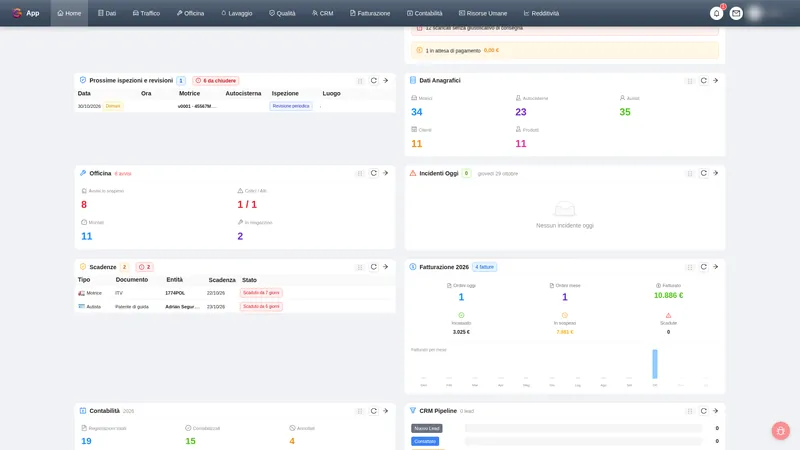800x450 pixels.
Task: Open the Lavaggio menu
Action: pos(237,13)
